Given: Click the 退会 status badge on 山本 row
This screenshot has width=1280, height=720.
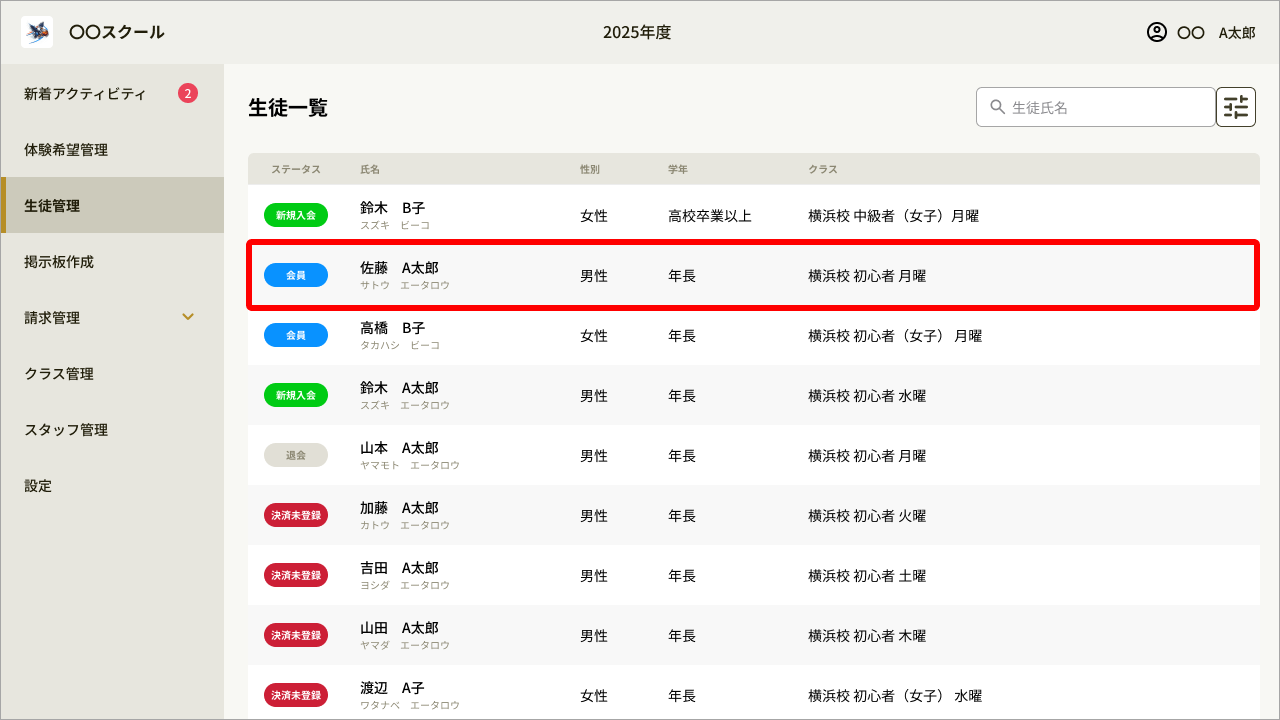Looking at the screenshot, I should (x=296, y=455).
